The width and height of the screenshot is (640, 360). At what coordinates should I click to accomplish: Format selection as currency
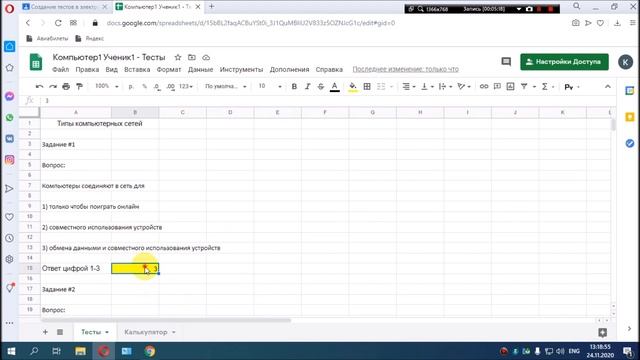(x=131, y=87)
